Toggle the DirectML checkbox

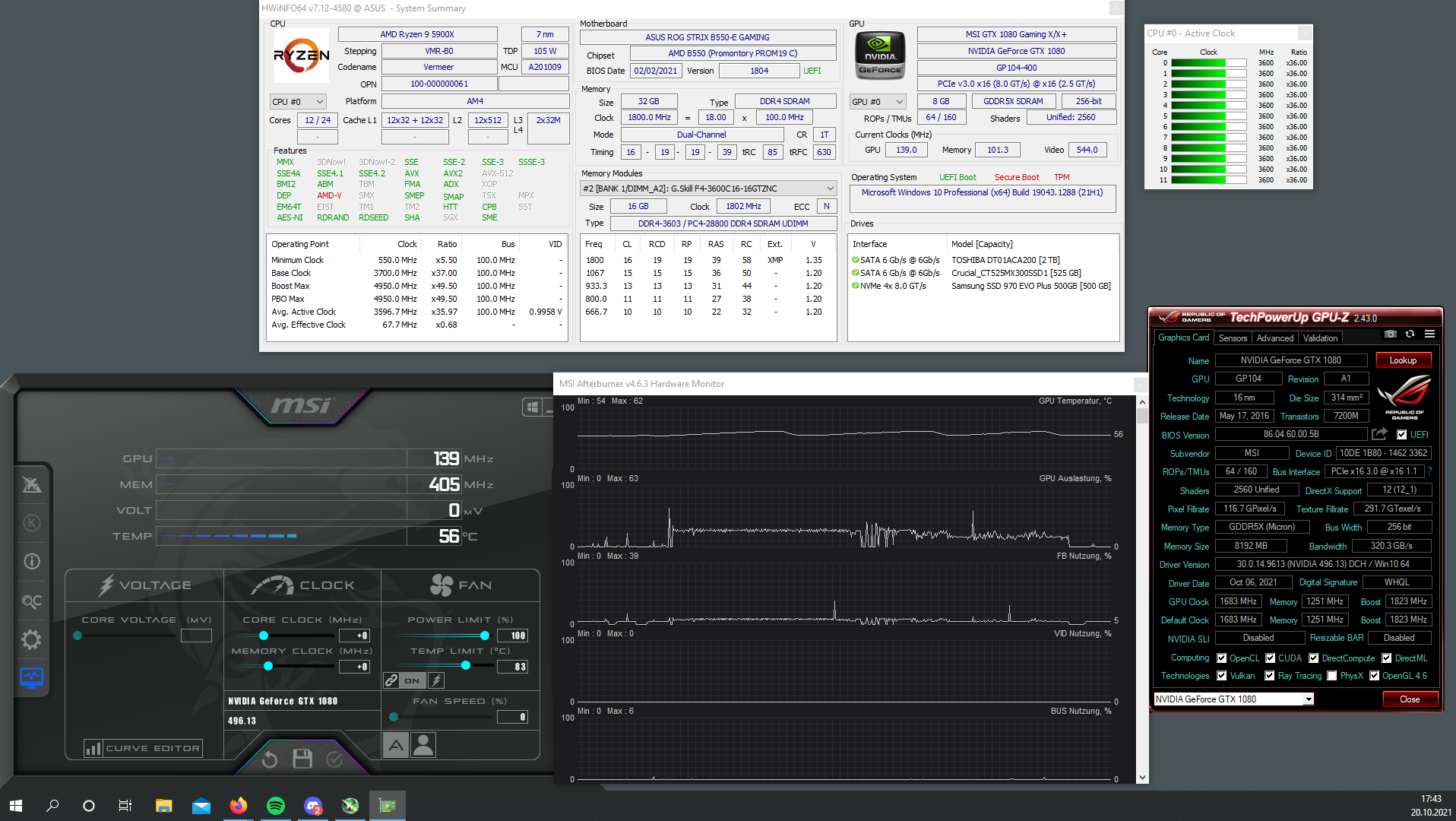pos(1386,658)
